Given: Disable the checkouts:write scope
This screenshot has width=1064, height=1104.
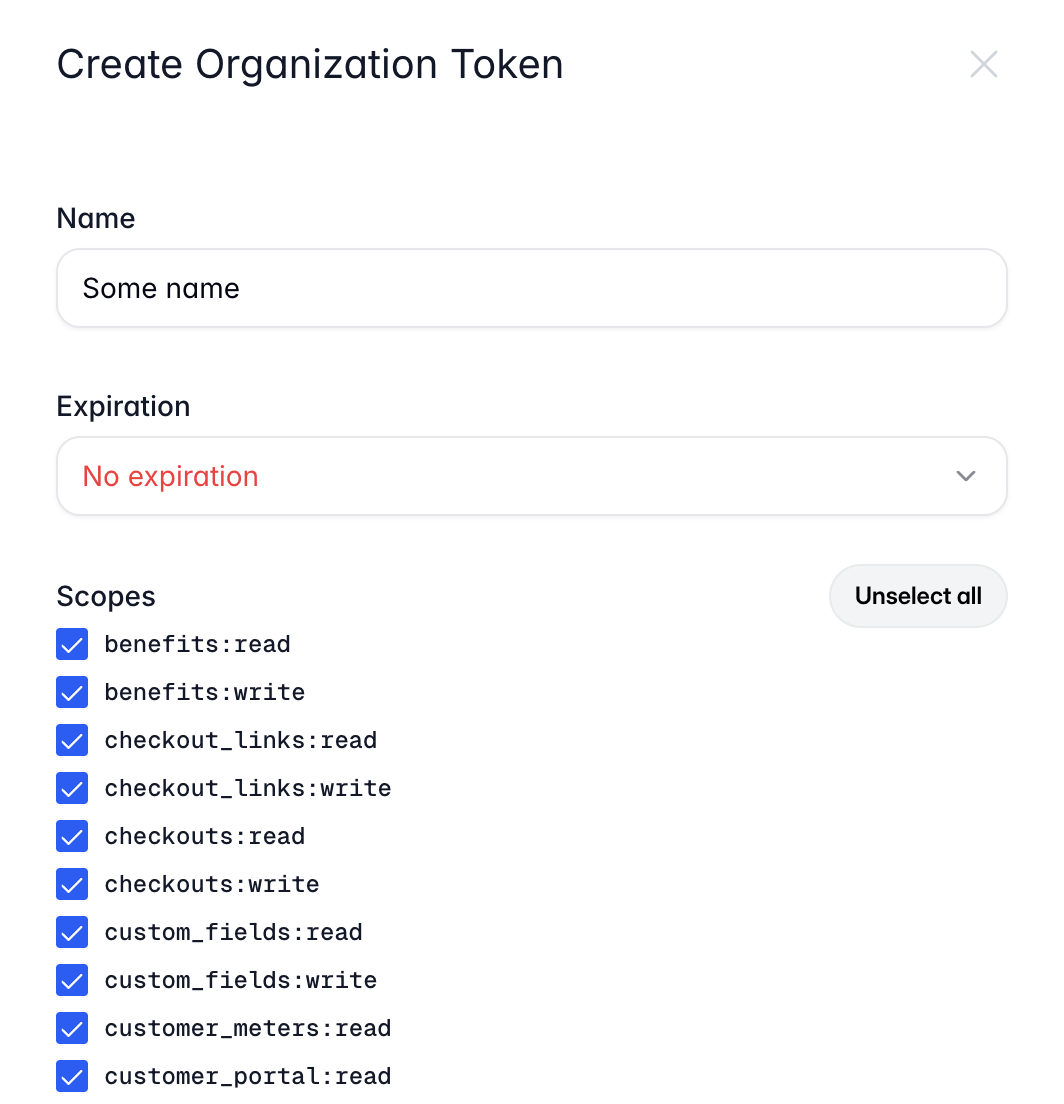Looking at the screenshot, I should tap(72, 884).
